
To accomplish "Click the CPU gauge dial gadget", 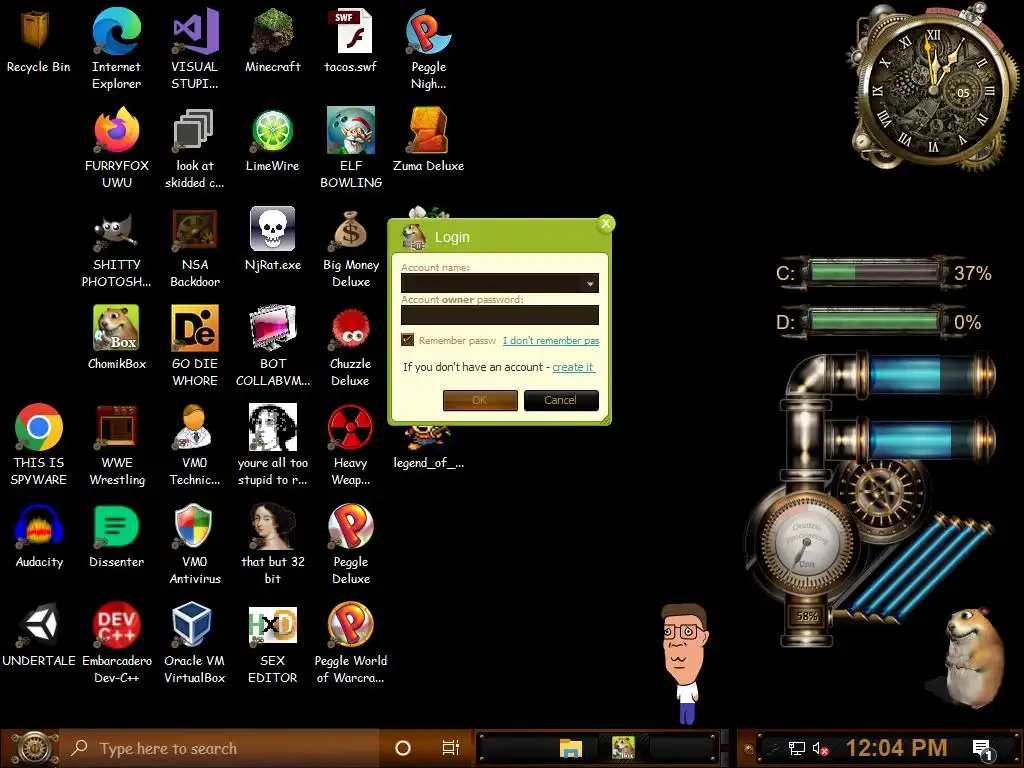I will point(805,543).
